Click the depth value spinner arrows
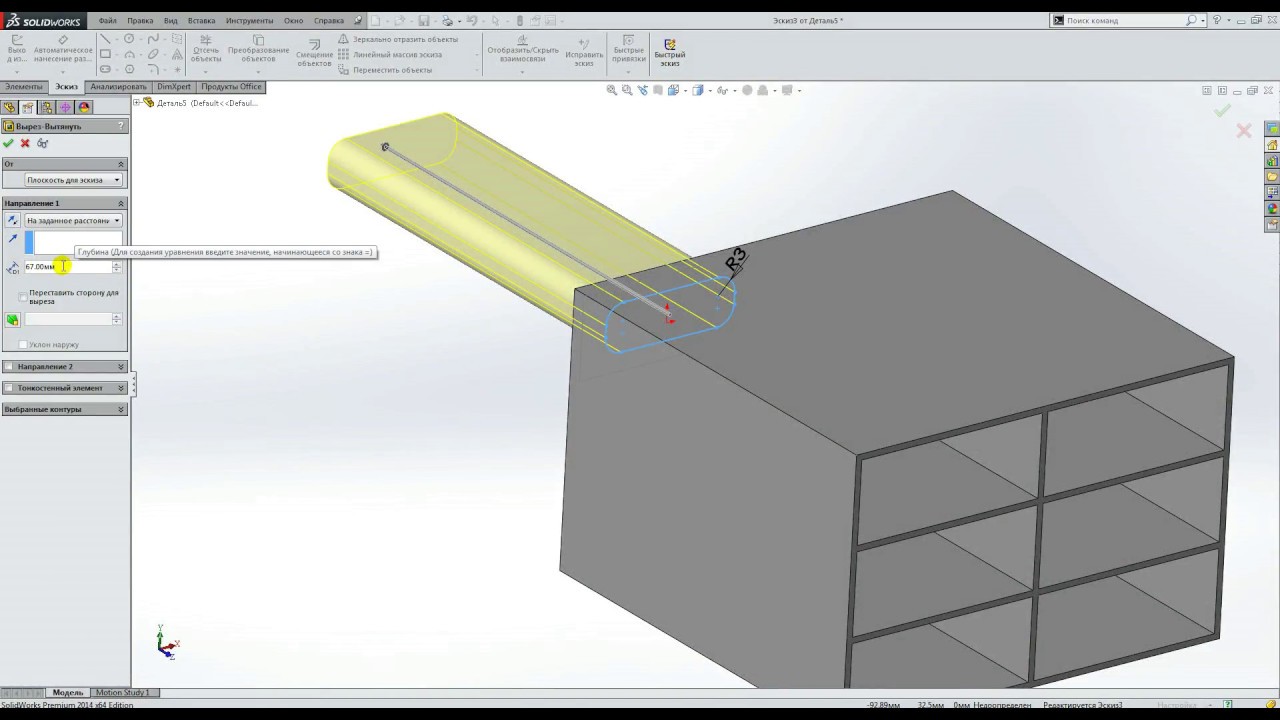The image size is (1280, 720). [x=117, y=266]
